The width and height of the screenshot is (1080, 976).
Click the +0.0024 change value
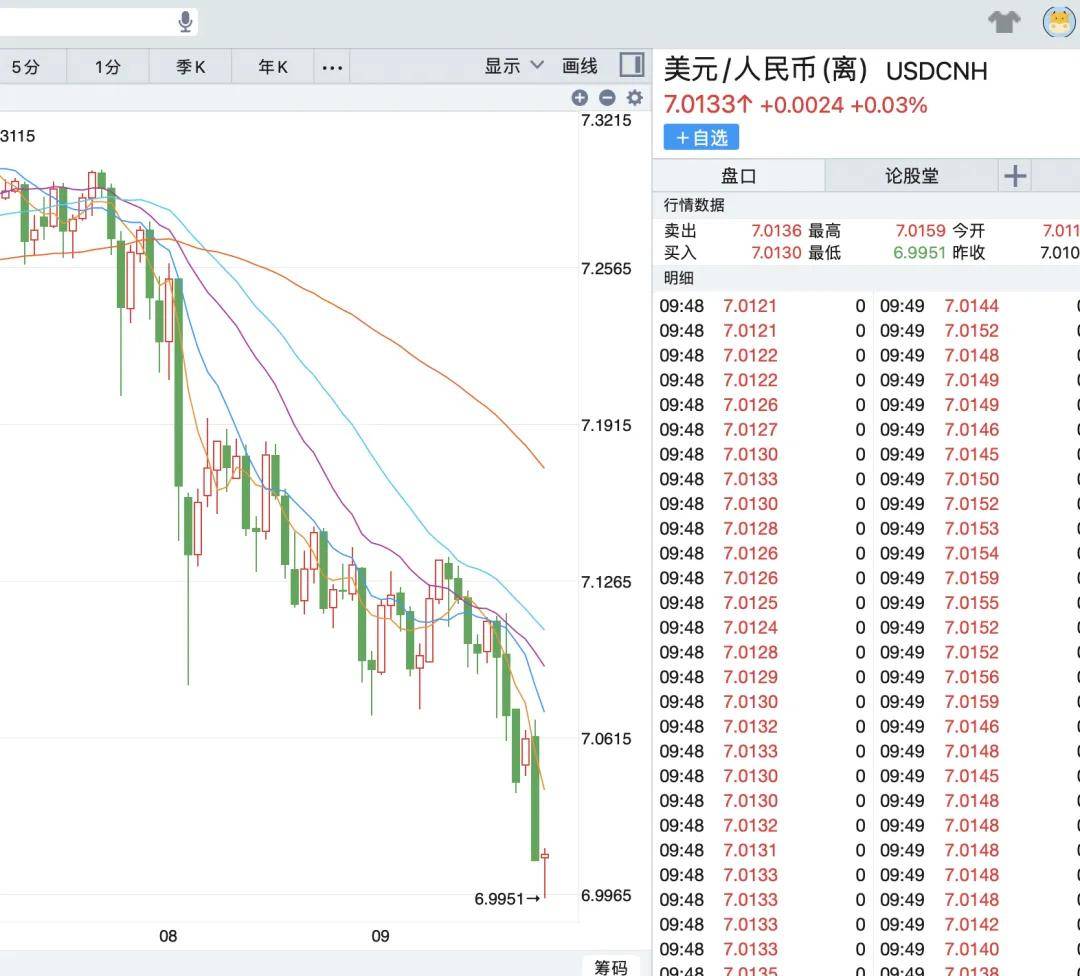(x=802, y=105)
